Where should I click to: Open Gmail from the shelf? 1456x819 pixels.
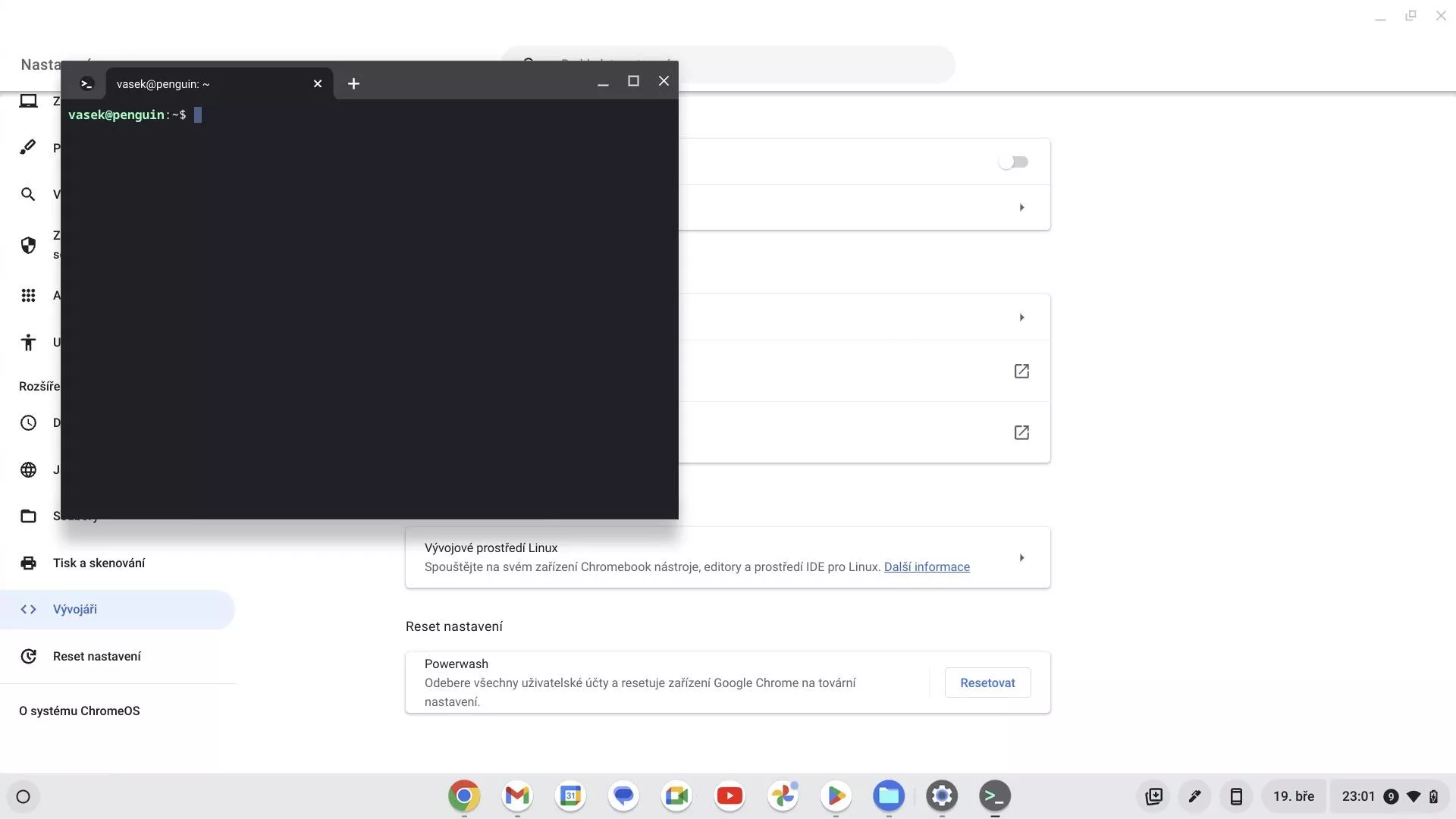(517, 796)
